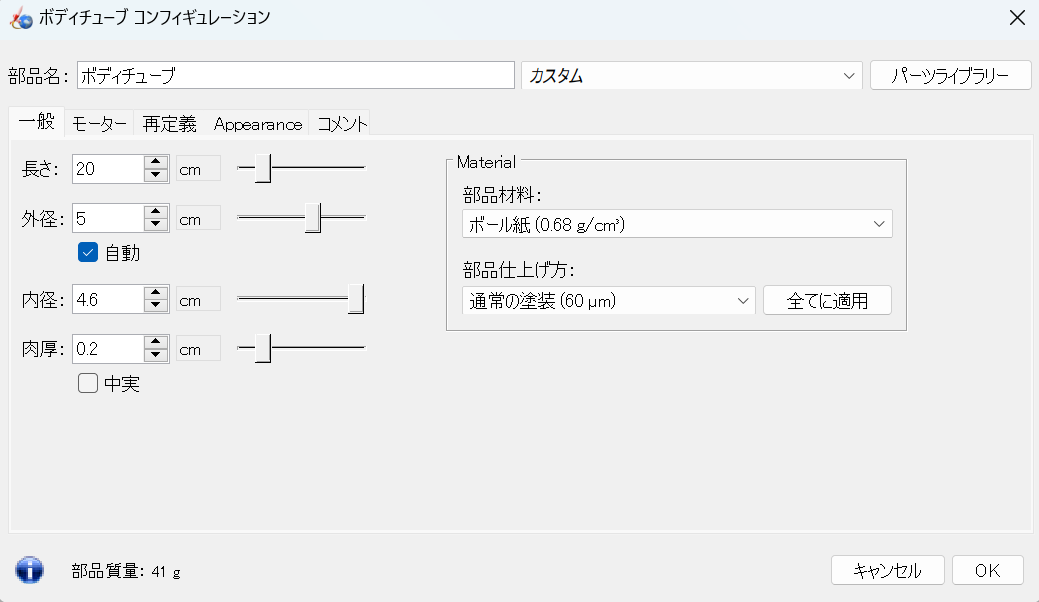Image resolution: width=1039 pixels, height=602 pixels.
Task: Open the 部品仕上げ方 finish dropdown
Action: pyautogui.click(x=608, y=300)
